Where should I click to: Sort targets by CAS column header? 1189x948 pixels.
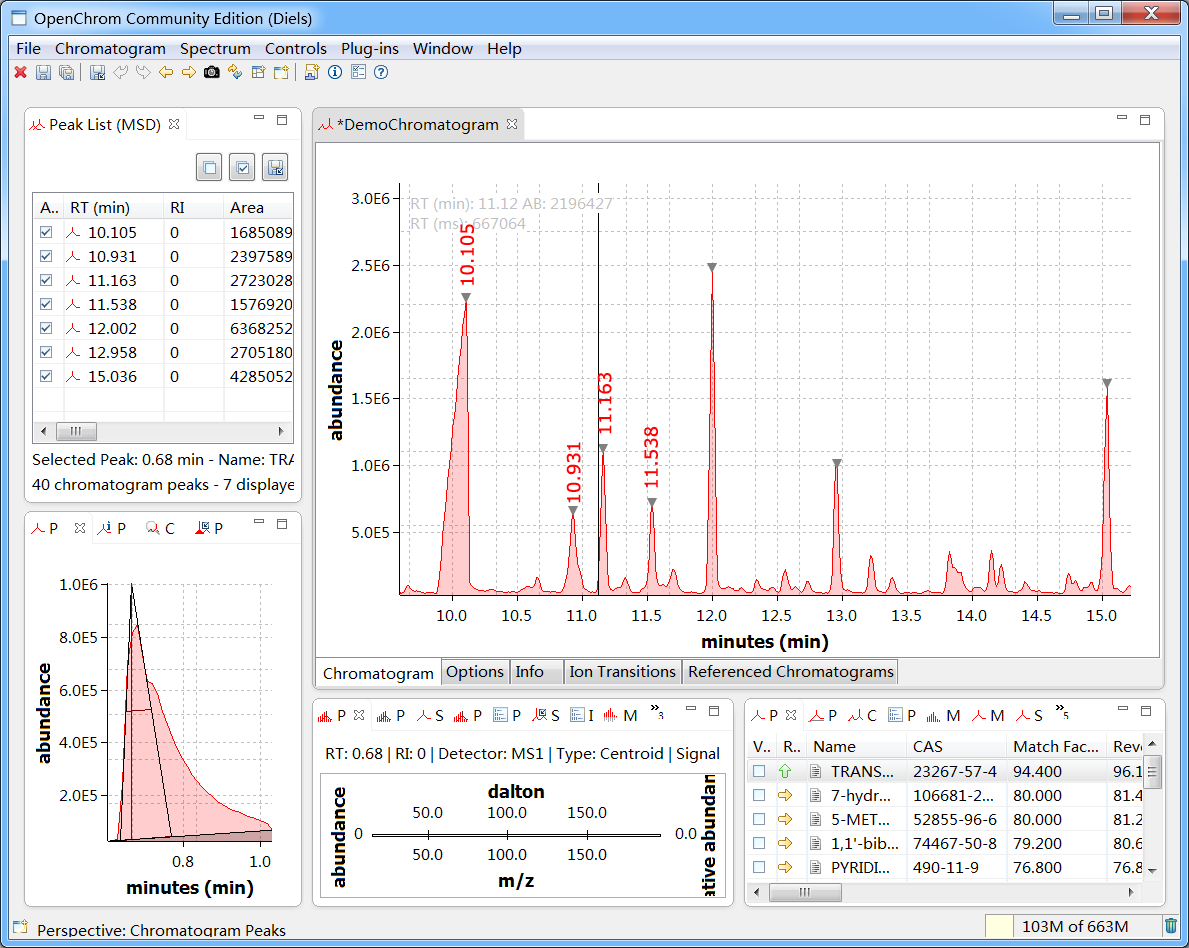click(956, 747)
